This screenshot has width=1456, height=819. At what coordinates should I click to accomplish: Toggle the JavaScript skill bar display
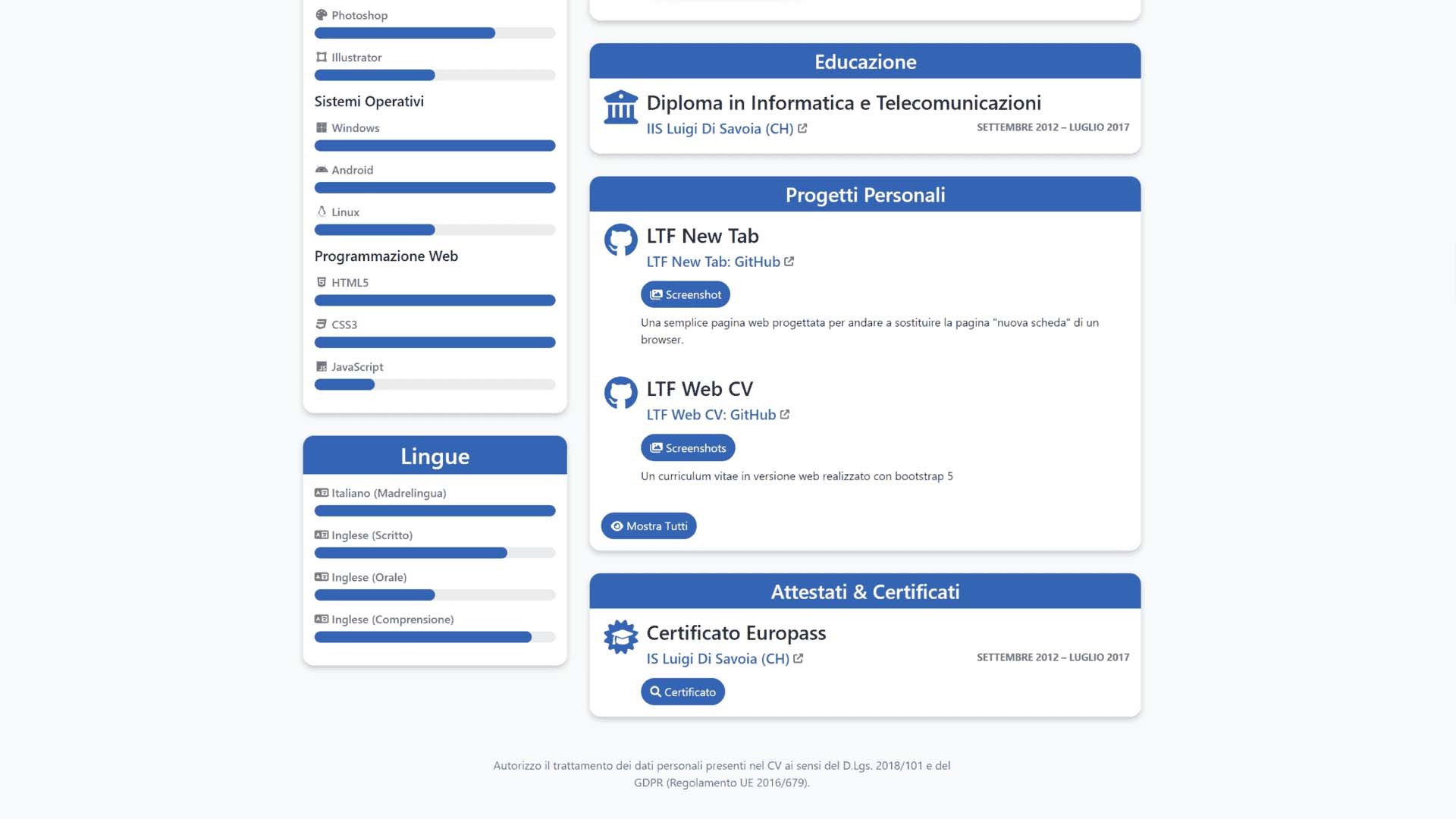tap(358, 366)
